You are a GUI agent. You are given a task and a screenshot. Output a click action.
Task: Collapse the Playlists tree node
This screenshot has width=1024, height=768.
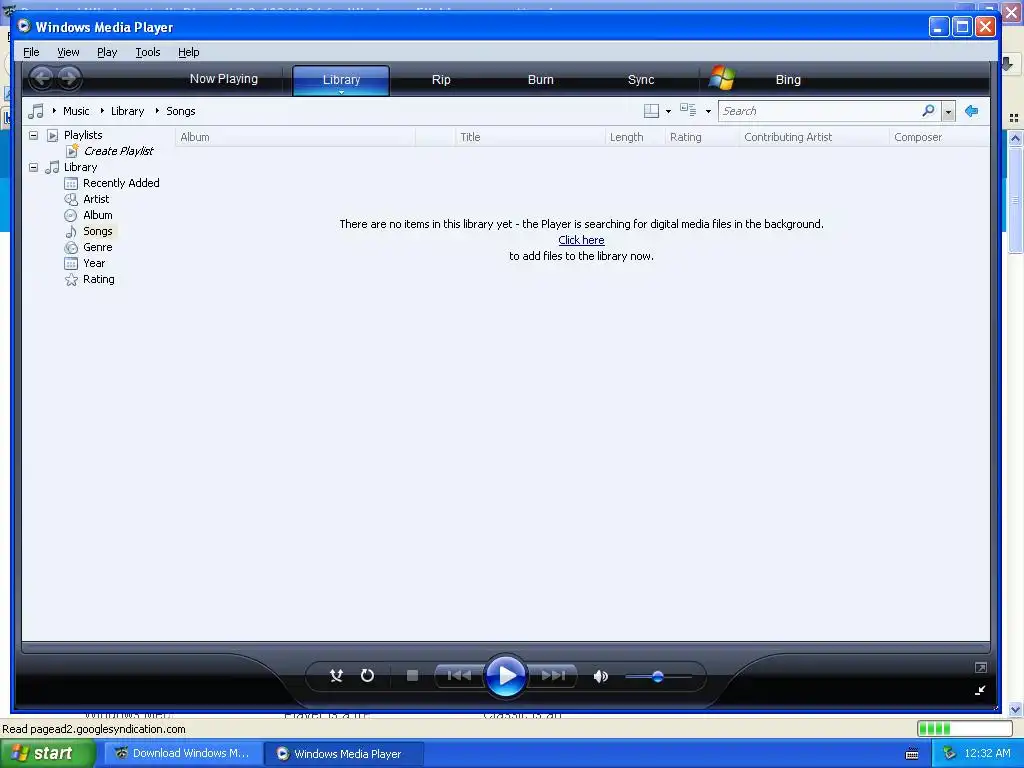(x=33, y=135)
